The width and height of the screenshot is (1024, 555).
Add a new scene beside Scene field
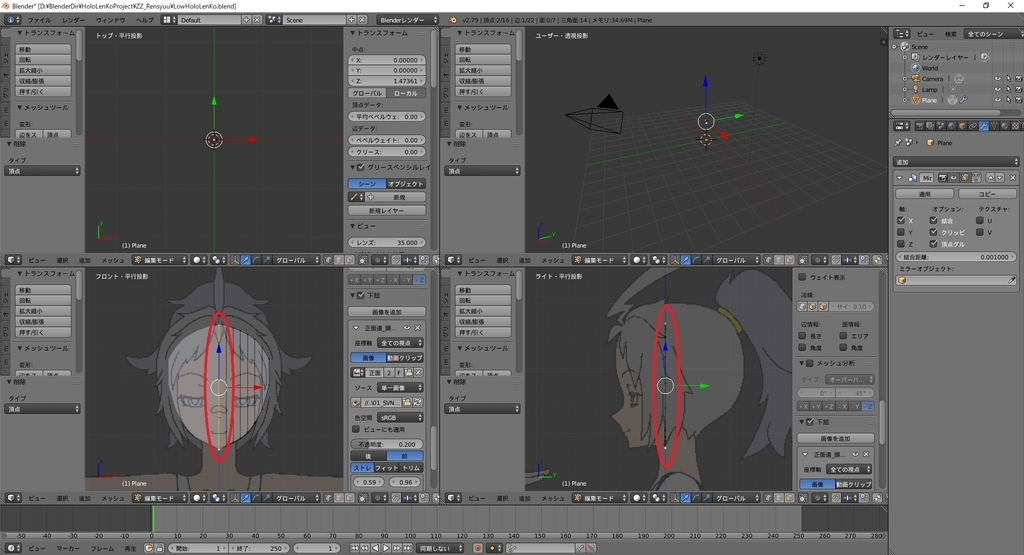coord(351,20)
